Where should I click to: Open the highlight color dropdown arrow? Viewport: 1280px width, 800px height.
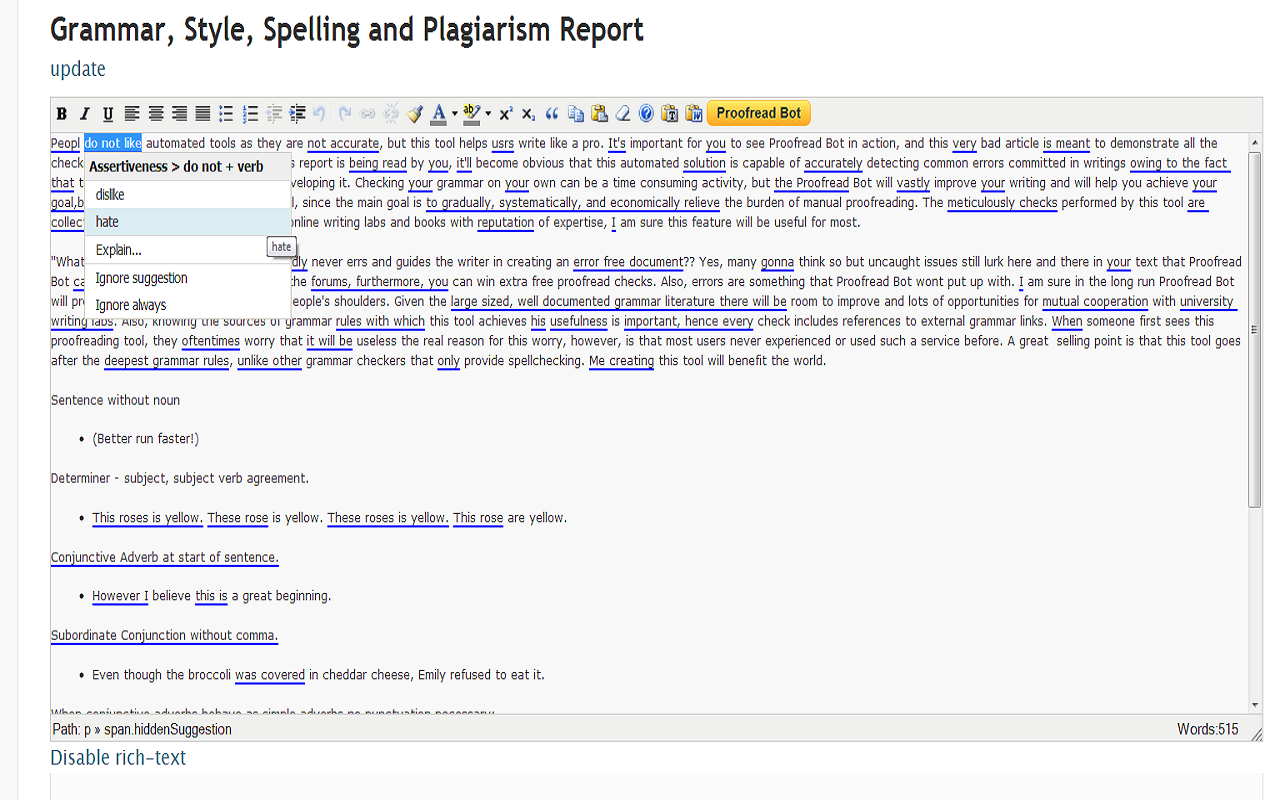click(x=487, y=113)
